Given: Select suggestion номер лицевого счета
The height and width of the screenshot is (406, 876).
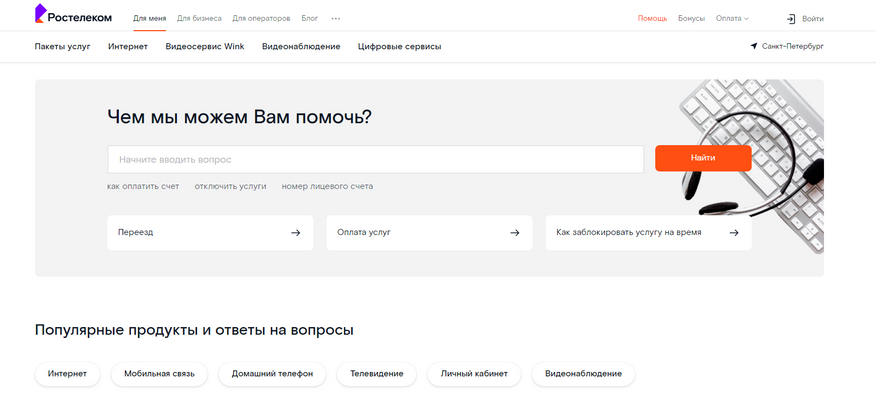Looking at the screenshot, I should (x=327, y=187).
